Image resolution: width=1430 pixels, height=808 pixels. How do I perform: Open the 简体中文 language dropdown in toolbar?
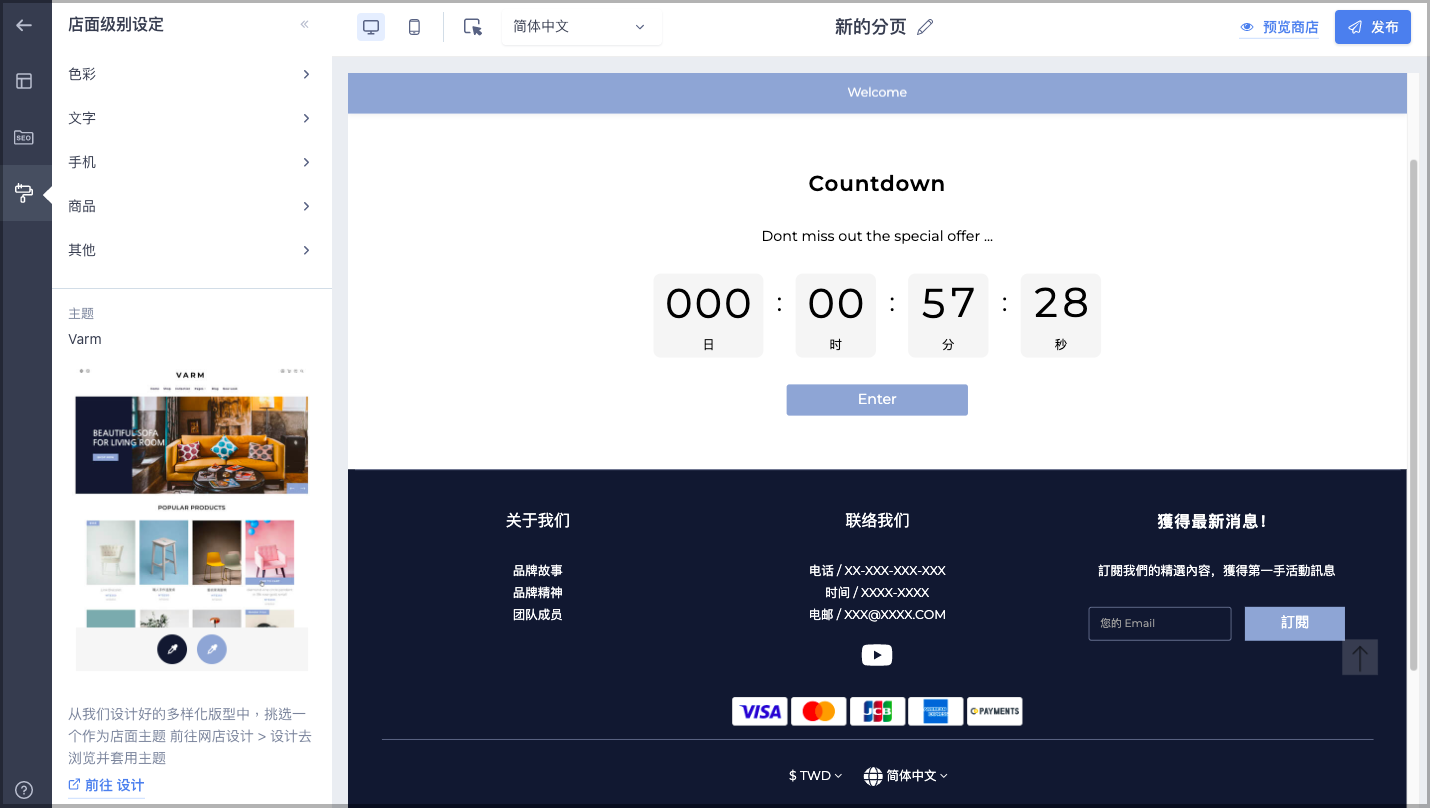point(581,27)
